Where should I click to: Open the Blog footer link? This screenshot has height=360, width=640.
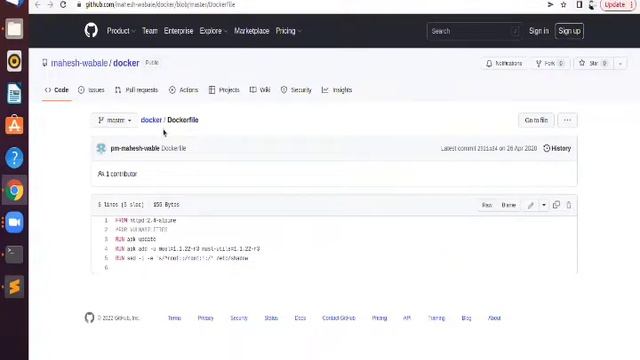(x=466, y=318)
